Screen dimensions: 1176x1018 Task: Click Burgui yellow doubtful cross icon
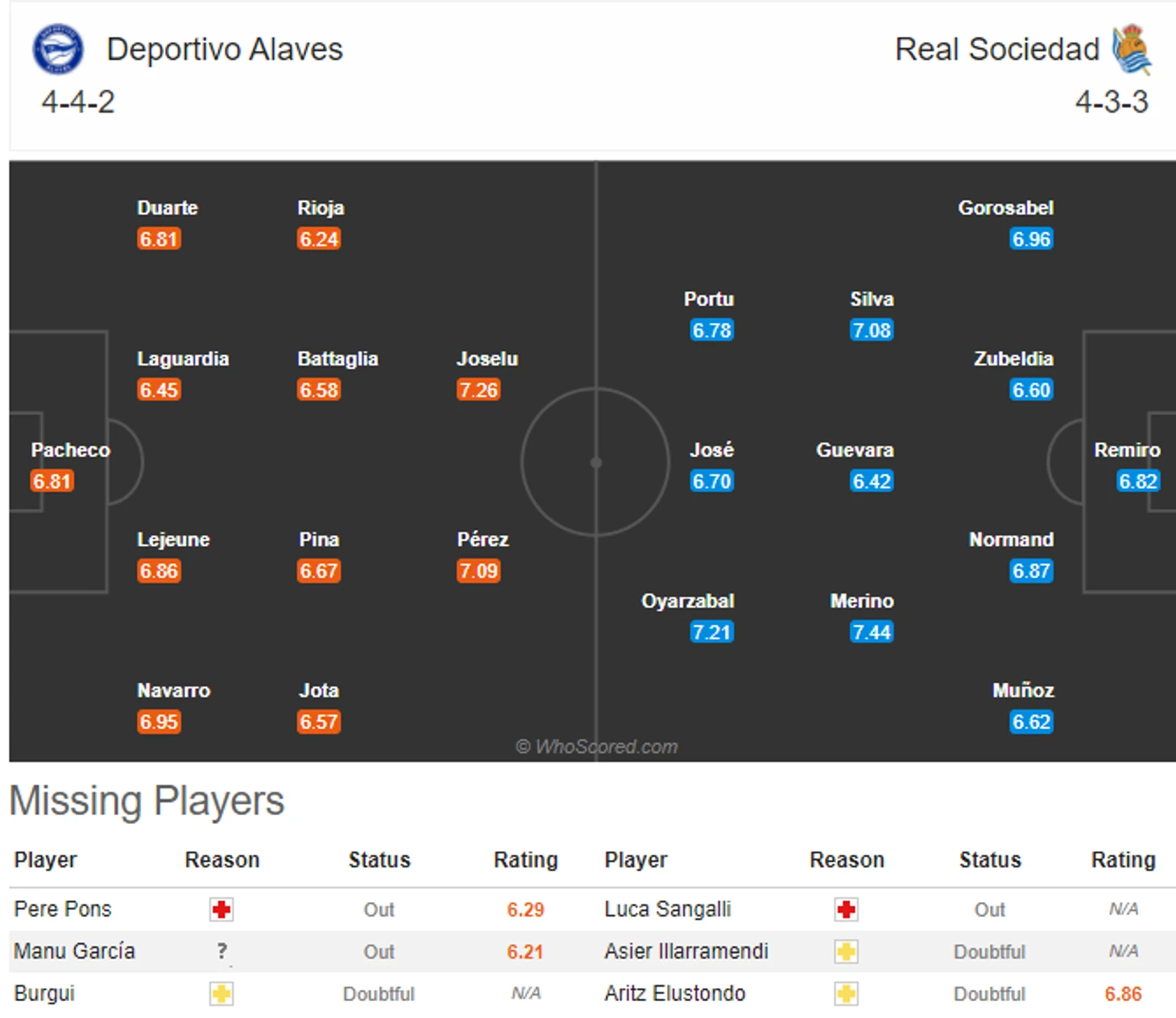click(x=222, y=993)
